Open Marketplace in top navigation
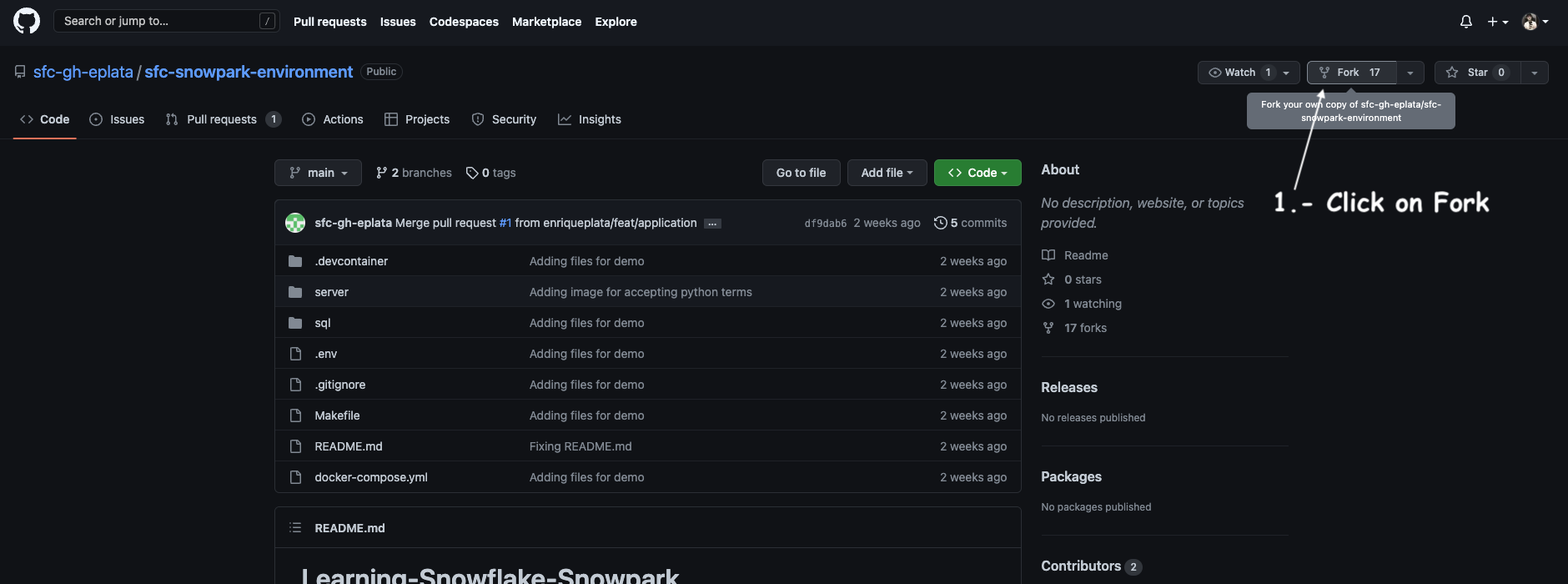 pyautogui.click(x=546, y=22)
